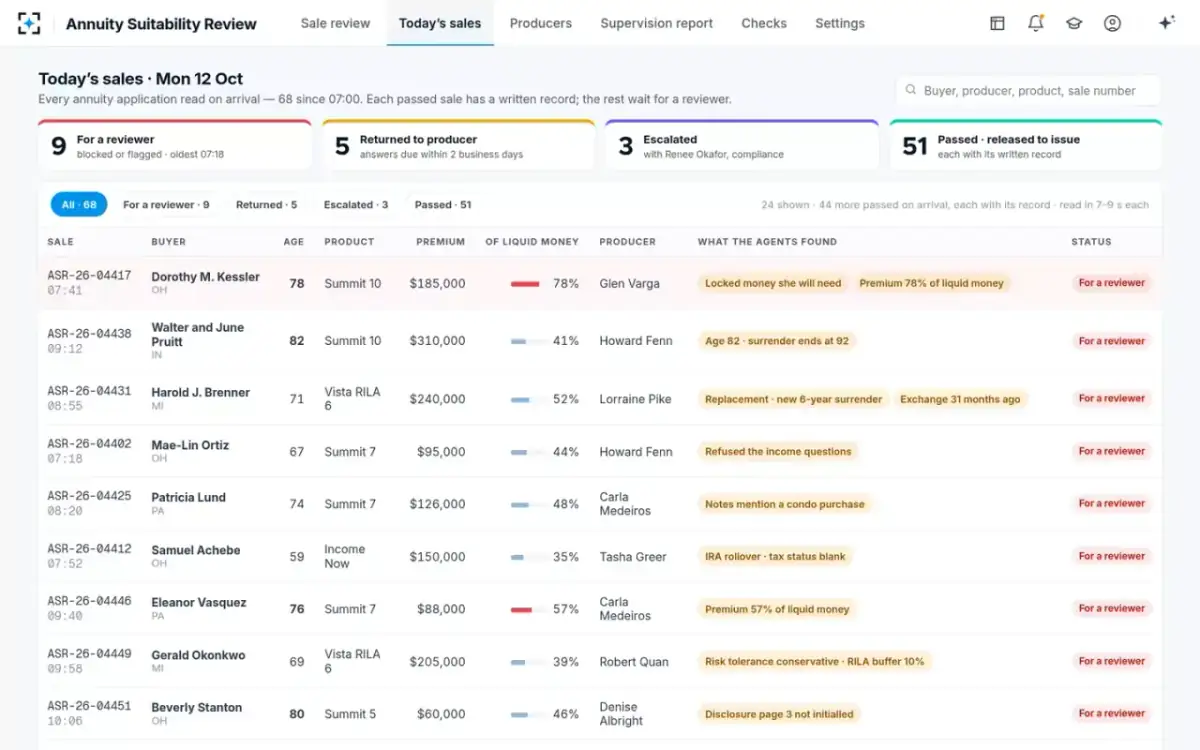This screenshot has width=1200, height=750.
Task: Open buyer Dorothy M. Kessler
Action: (205, 277)
